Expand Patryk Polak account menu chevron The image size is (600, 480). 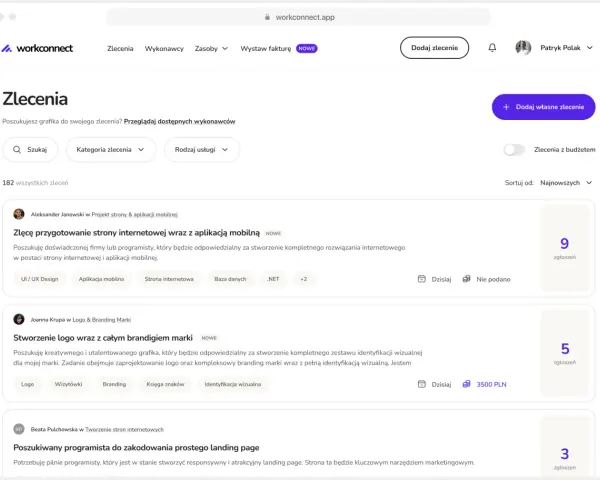tap(590, 48)
